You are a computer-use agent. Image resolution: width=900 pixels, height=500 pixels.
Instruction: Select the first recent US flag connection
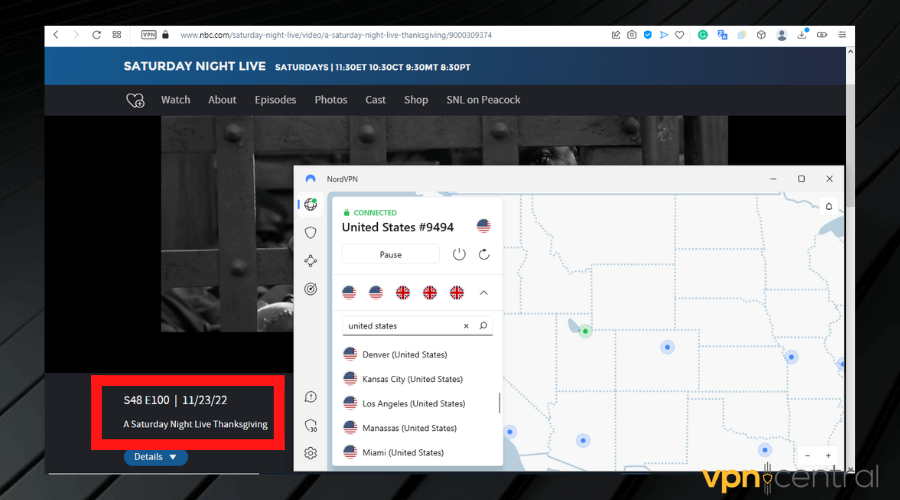(x=349, y=293)
